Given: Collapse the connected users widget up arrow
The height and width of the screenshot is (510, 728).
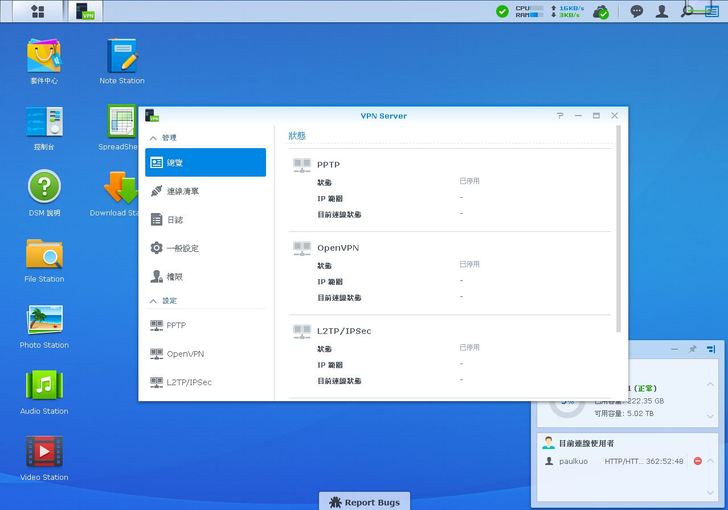Looking at the screenshot, I should (710, 460).
